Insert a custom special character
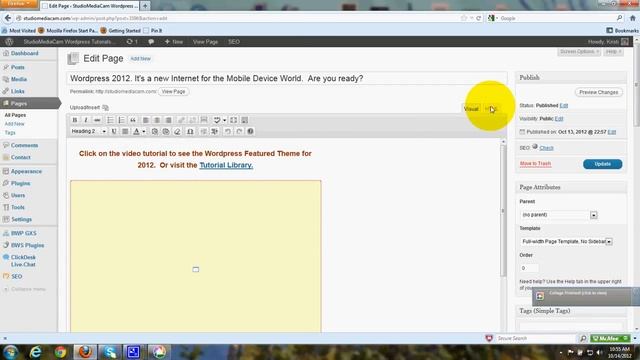This screenshot has height=360, width=640. pos(190,131)
